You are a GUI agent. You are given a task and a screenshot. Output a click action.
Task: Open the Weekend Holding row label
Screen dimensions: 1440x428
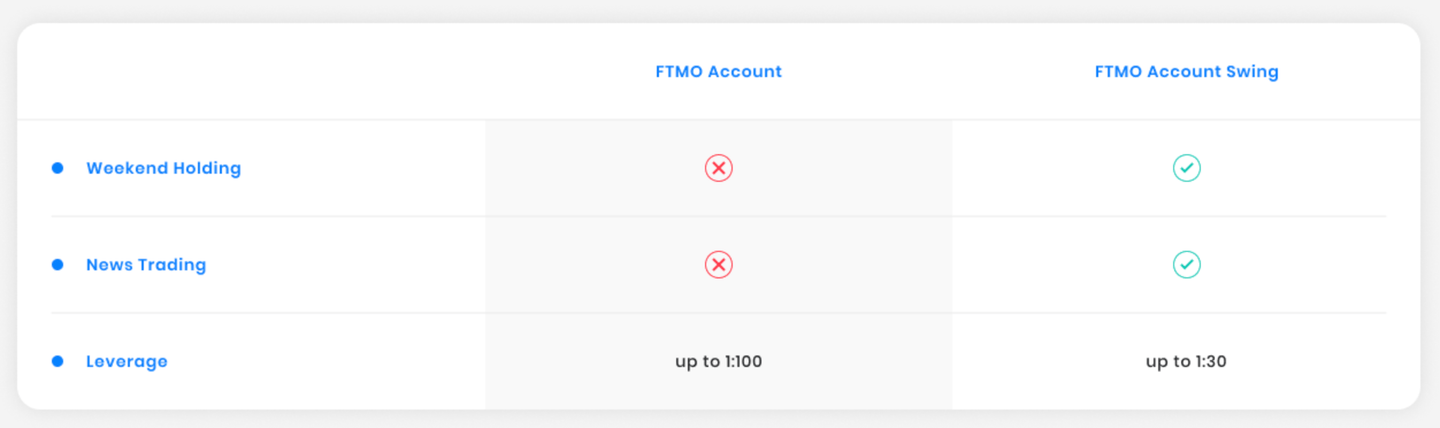click(163, 168)
